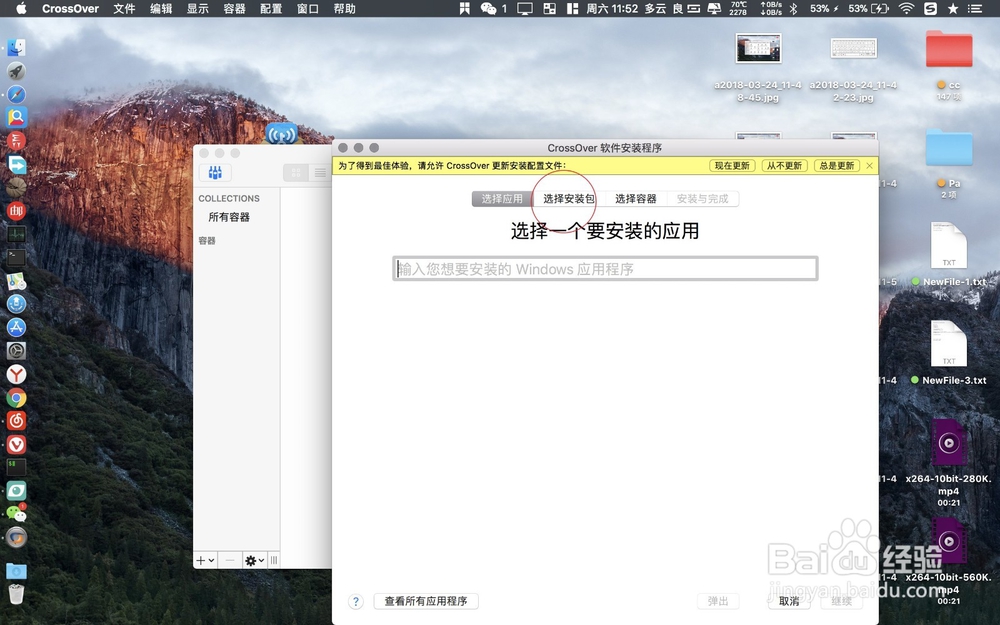
Task: Click 从不更新 in the update banner
Action: click(784, 166)
